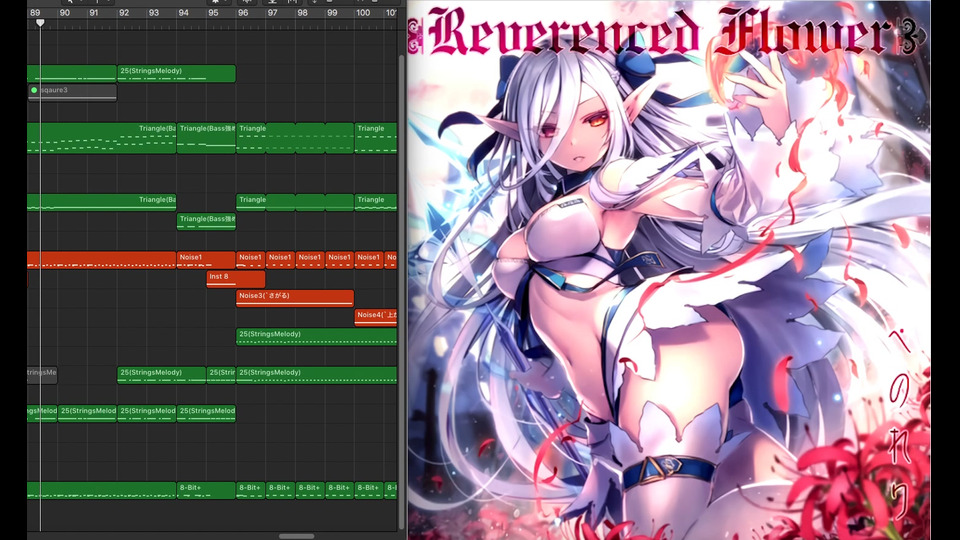This screenshot has width=960, height=540.
Task: Select the Noise1 region starting at bar 97
Action: point(280,260)
